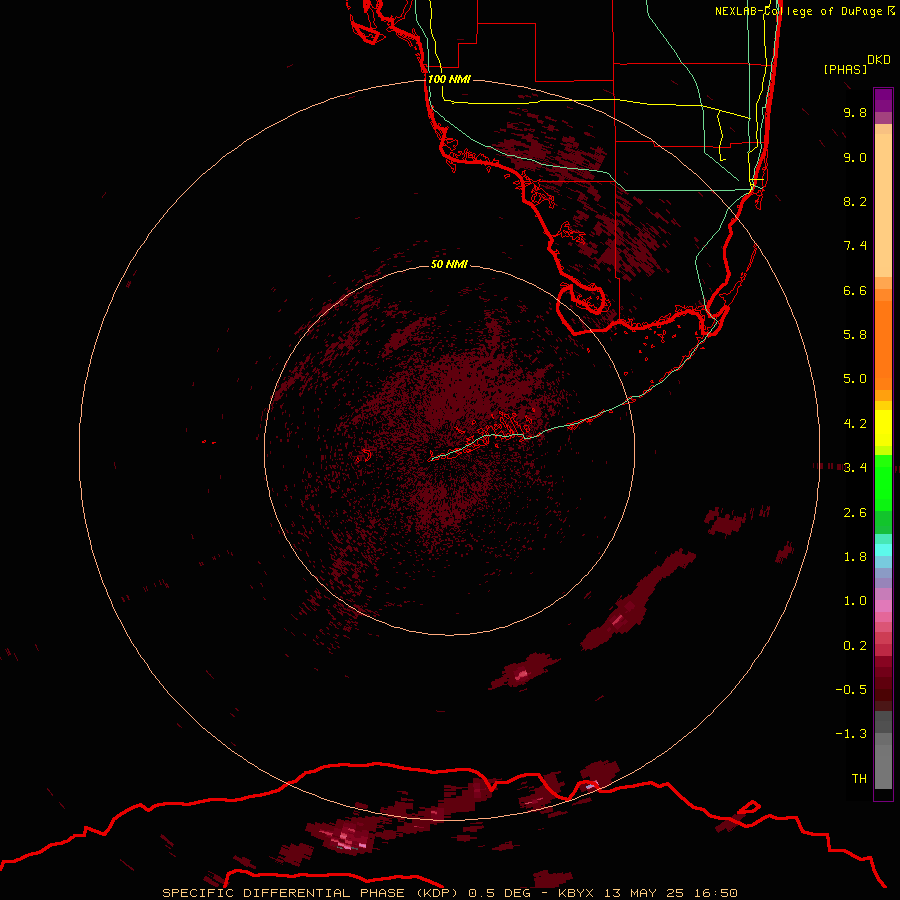Click the -0.5 legend value
Image resolution: width=900 pixels, height=900 pixels.
pyautogui.click(x=851, y=690)
